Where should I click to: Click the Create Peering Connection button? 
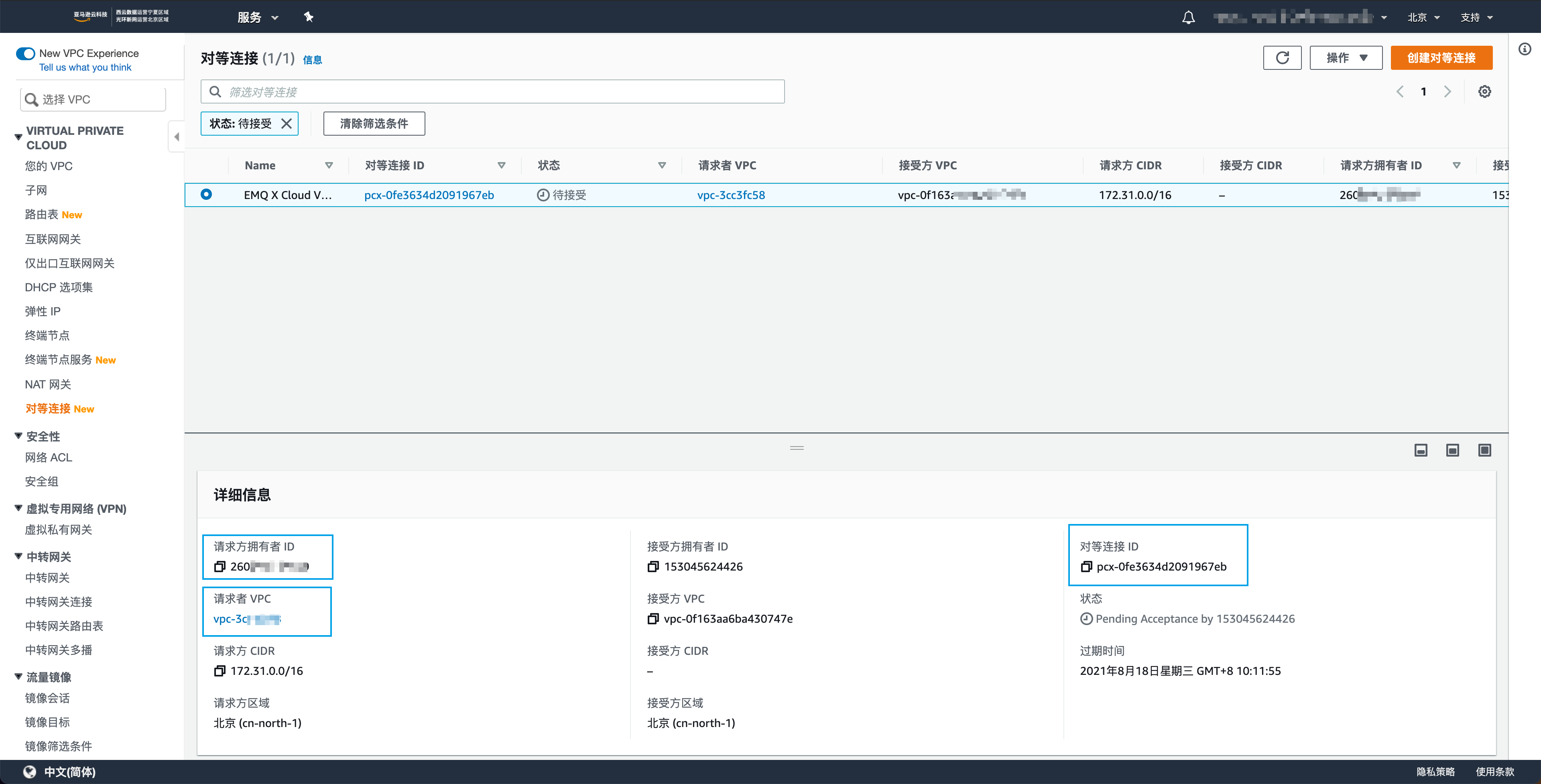pos(1441,58)
